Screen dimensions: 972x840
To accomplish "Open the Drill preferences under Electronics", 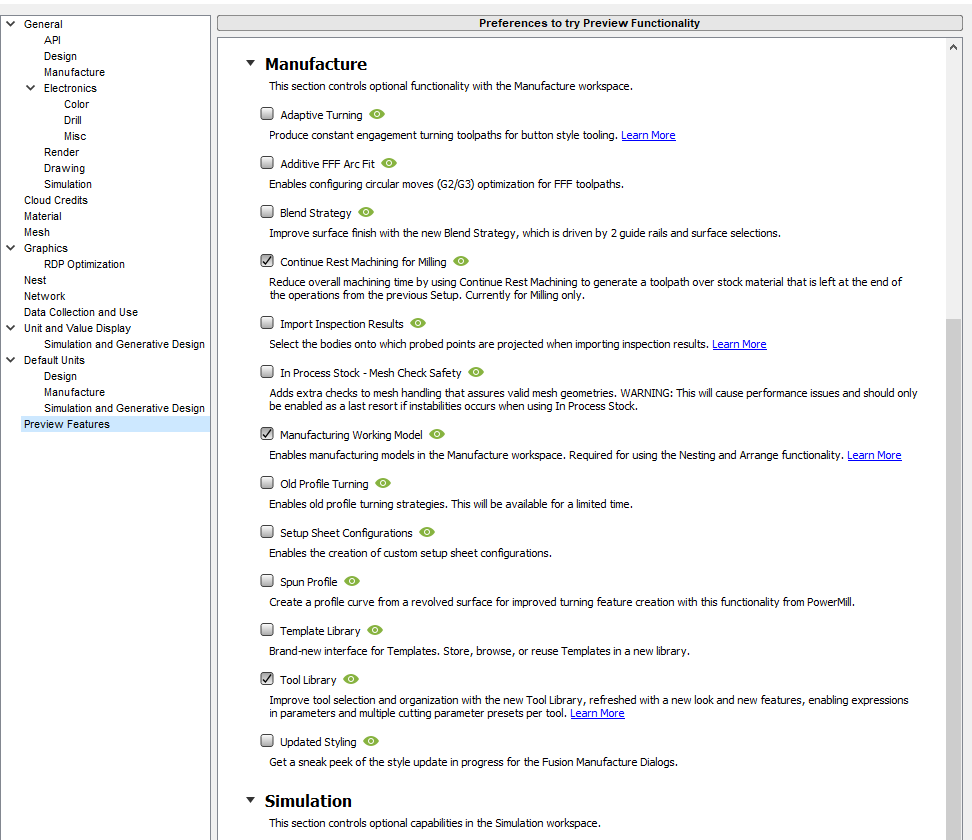I will 73,120.
